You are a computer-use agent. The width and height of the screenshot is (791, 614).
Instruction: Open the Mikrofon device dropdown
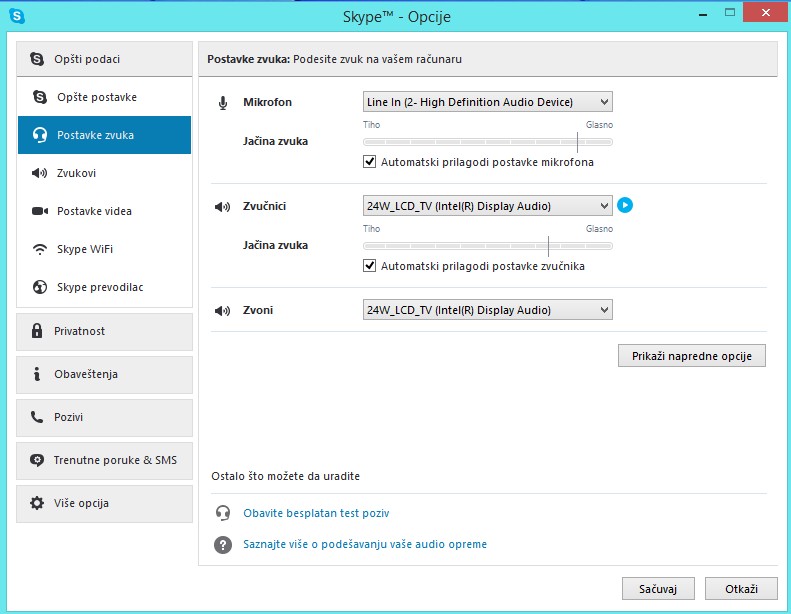(487, 102)
